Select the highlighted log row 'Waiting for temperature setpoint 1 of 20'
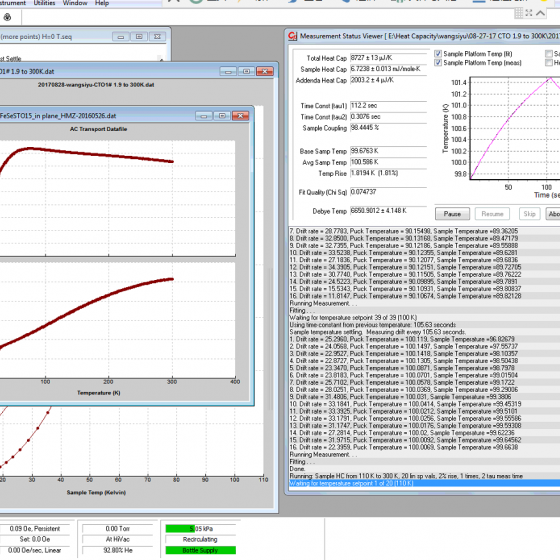560x560 pixels. click(424, 483)
